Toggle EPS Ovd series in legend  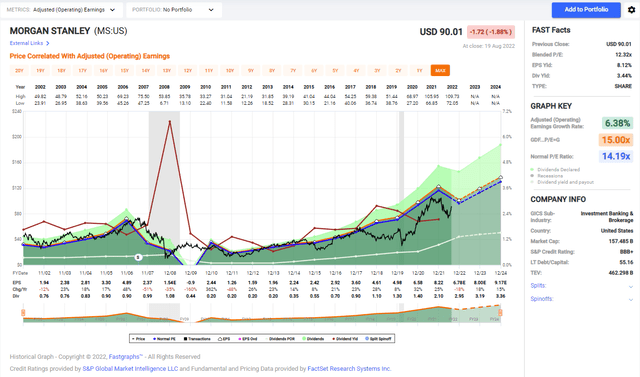coord(247,339)
